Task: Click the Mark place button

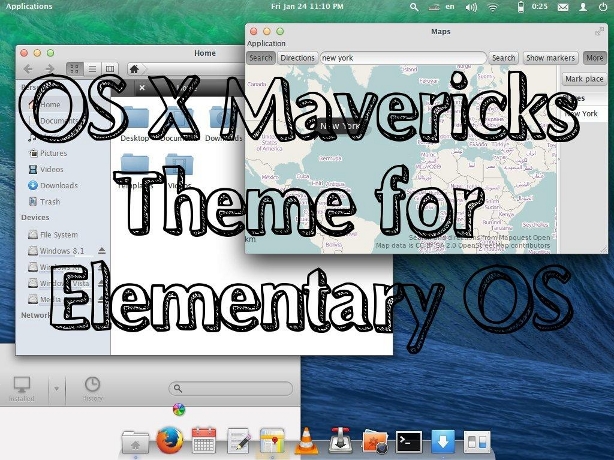Action: [584, 79]
